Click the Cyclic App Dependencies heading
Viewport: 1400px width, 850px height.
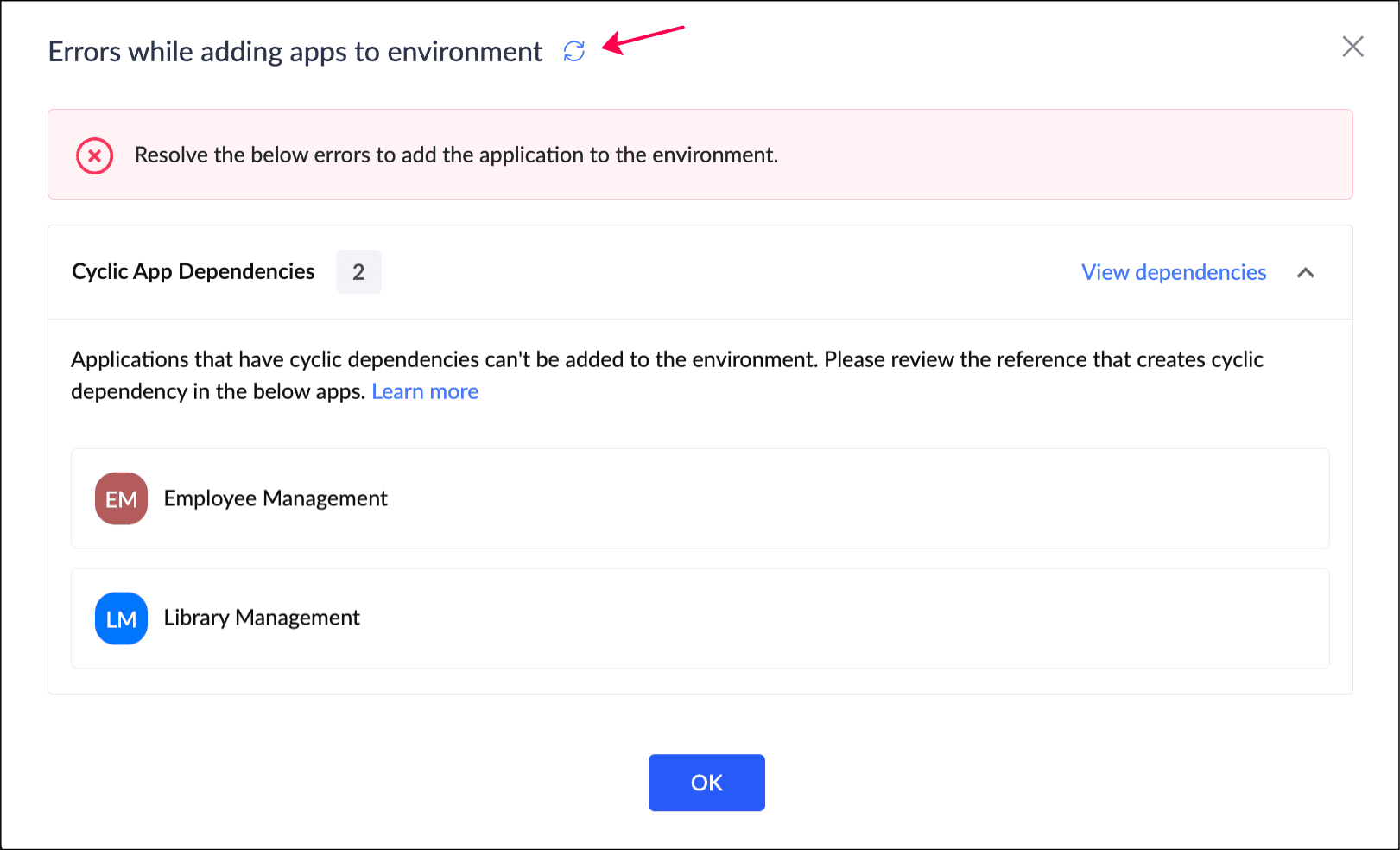(x=193, y=272)
